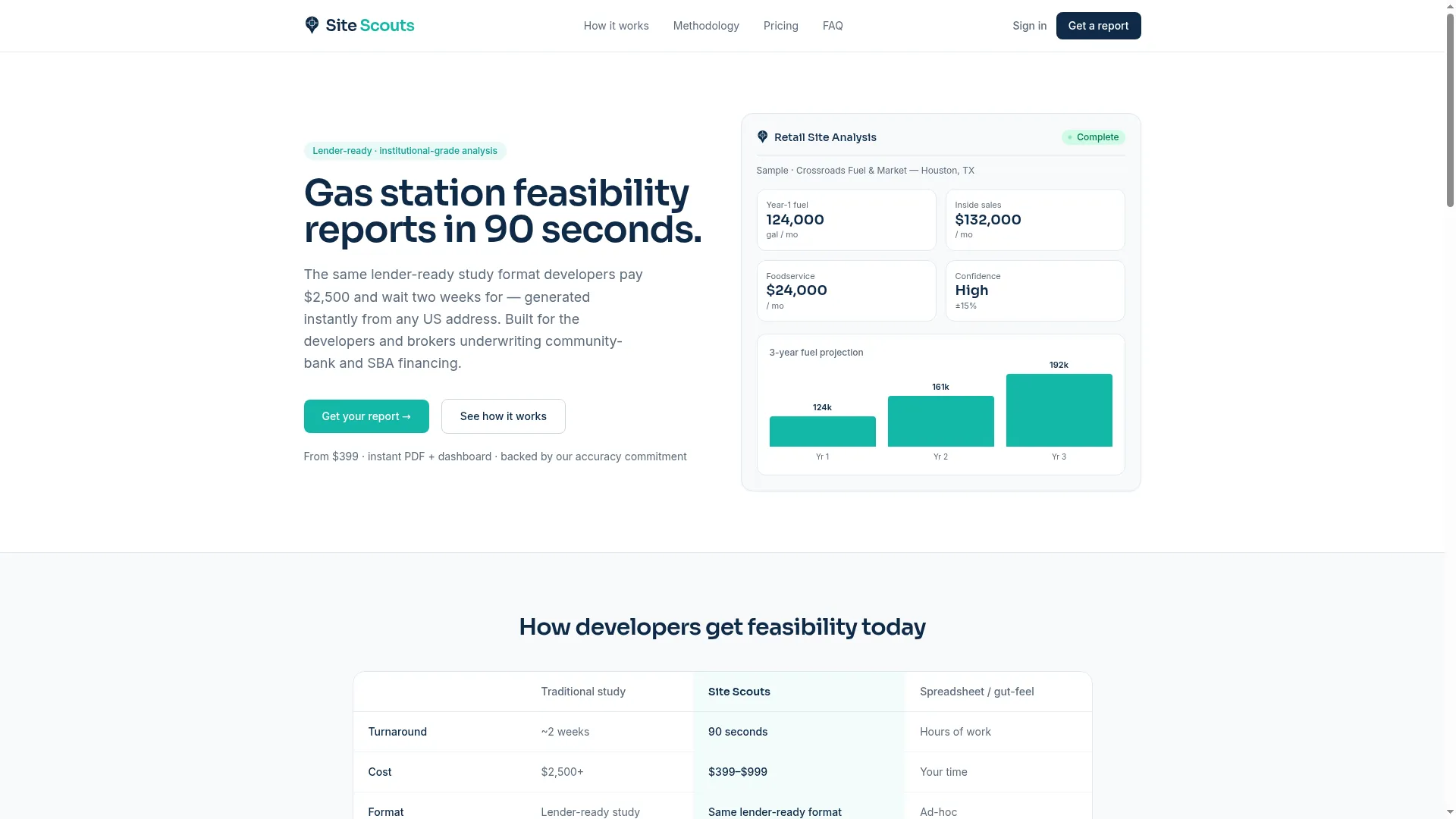Select the Foodservice $24,000 card
This screenshot has height=819, width=1456.
click(846, 290)
